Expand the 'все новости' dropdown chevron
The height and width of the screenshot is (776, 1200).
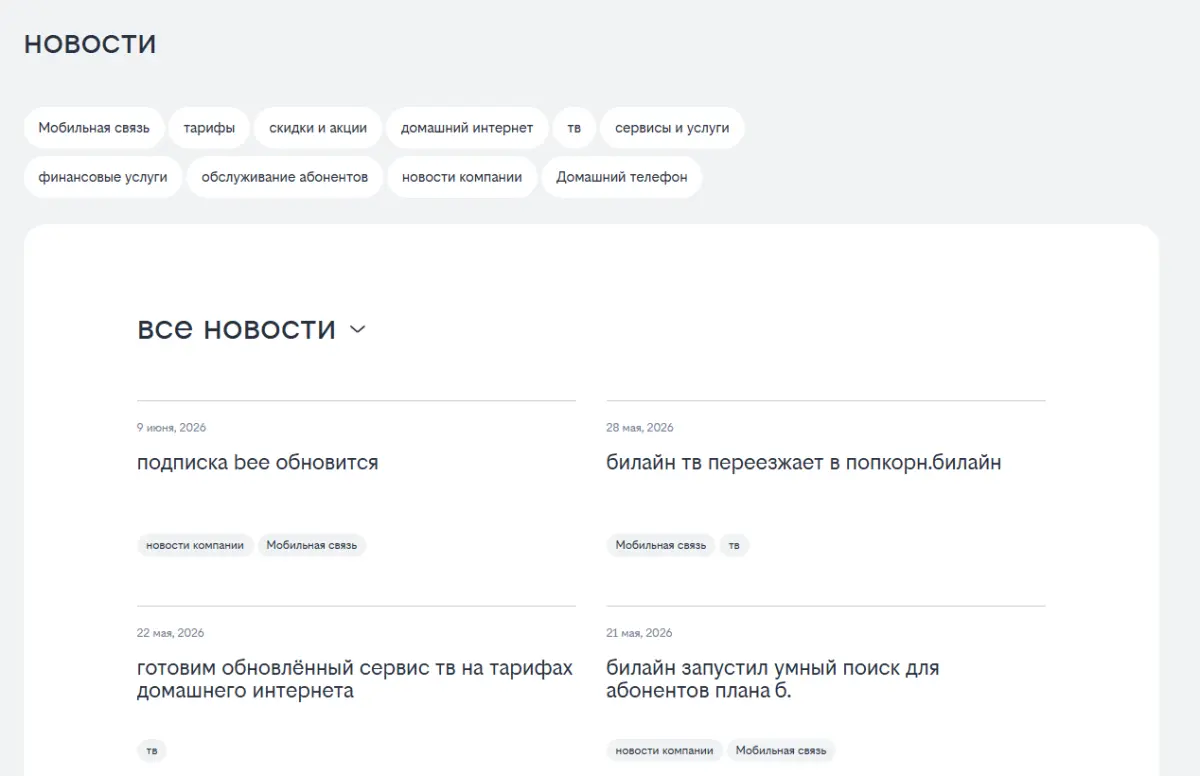click(357, 329)
